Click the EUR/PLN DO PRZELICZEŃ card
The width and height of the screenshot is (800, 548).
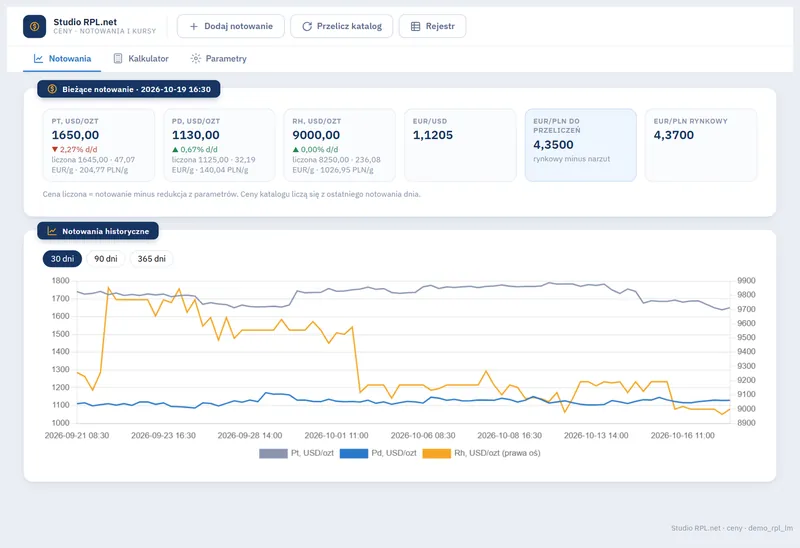coord(581,145)
